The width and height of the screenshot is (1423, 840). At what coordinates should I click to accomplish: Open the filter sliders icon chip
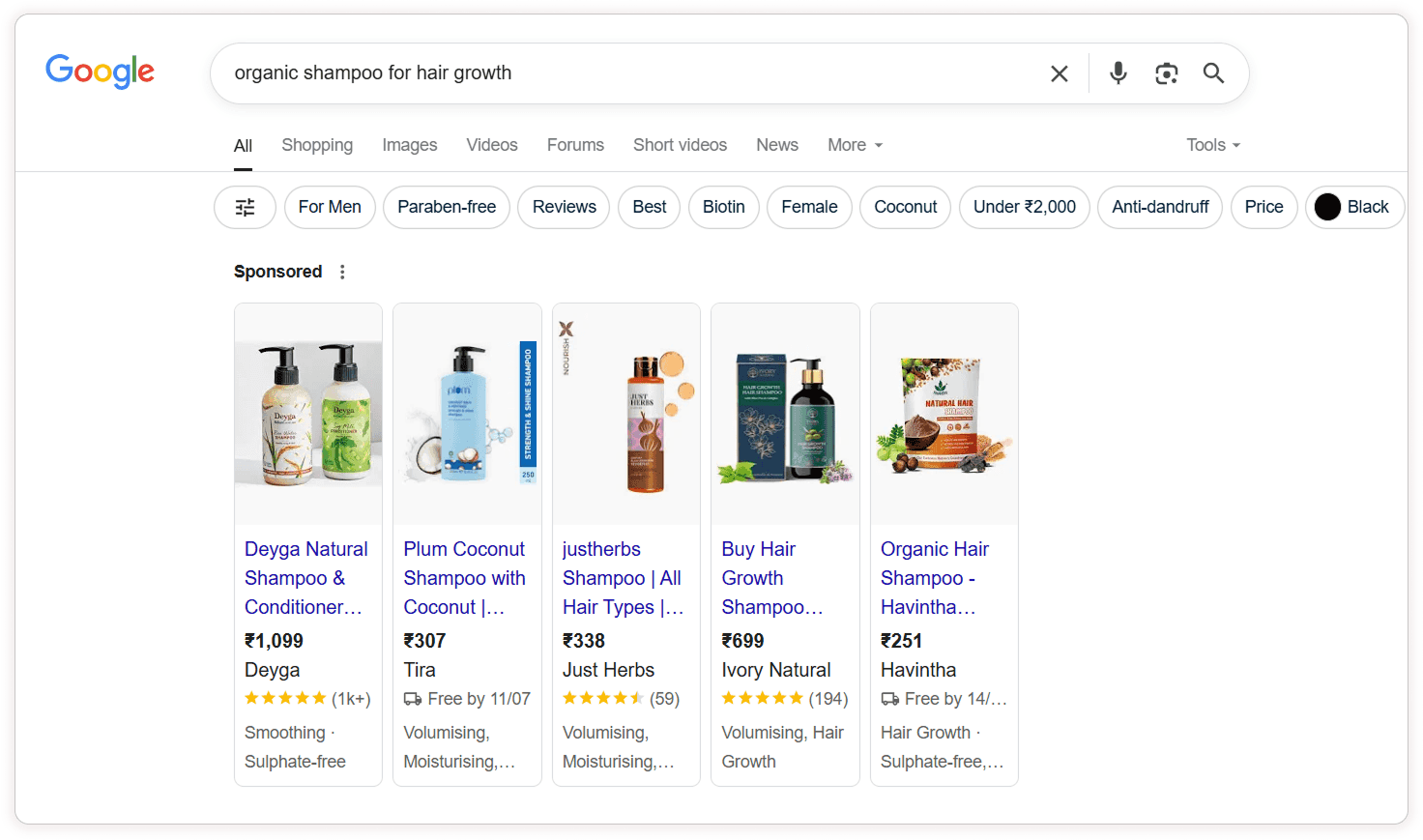tap(246, 207)
